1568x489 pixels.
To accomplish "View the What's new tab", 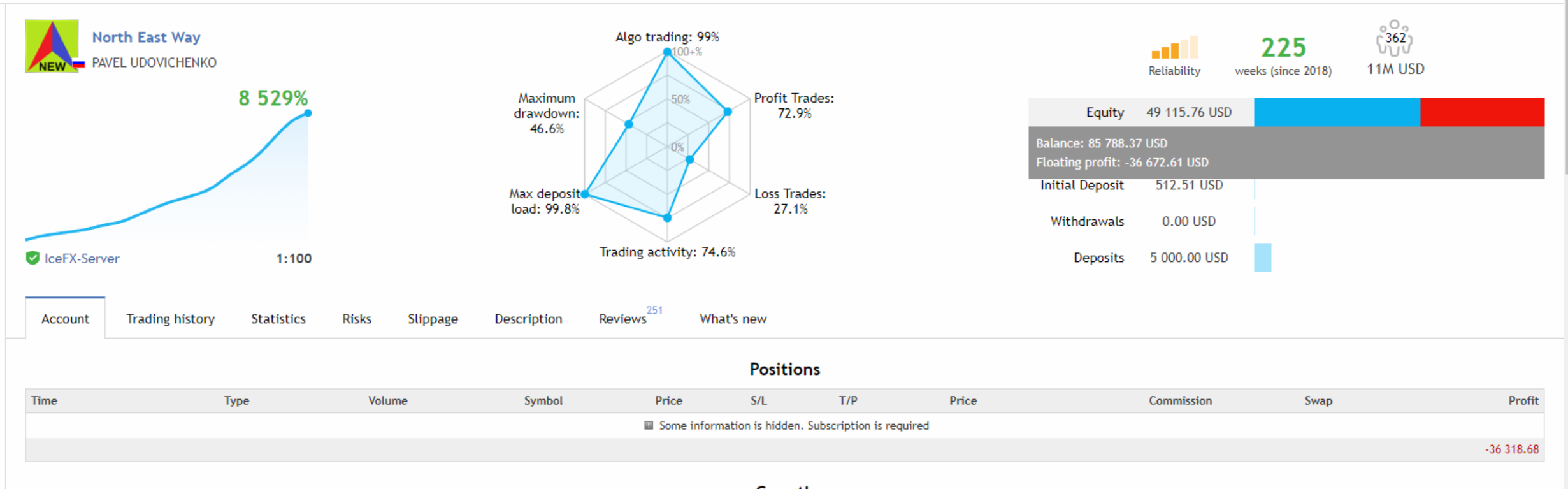I will 733,319.
